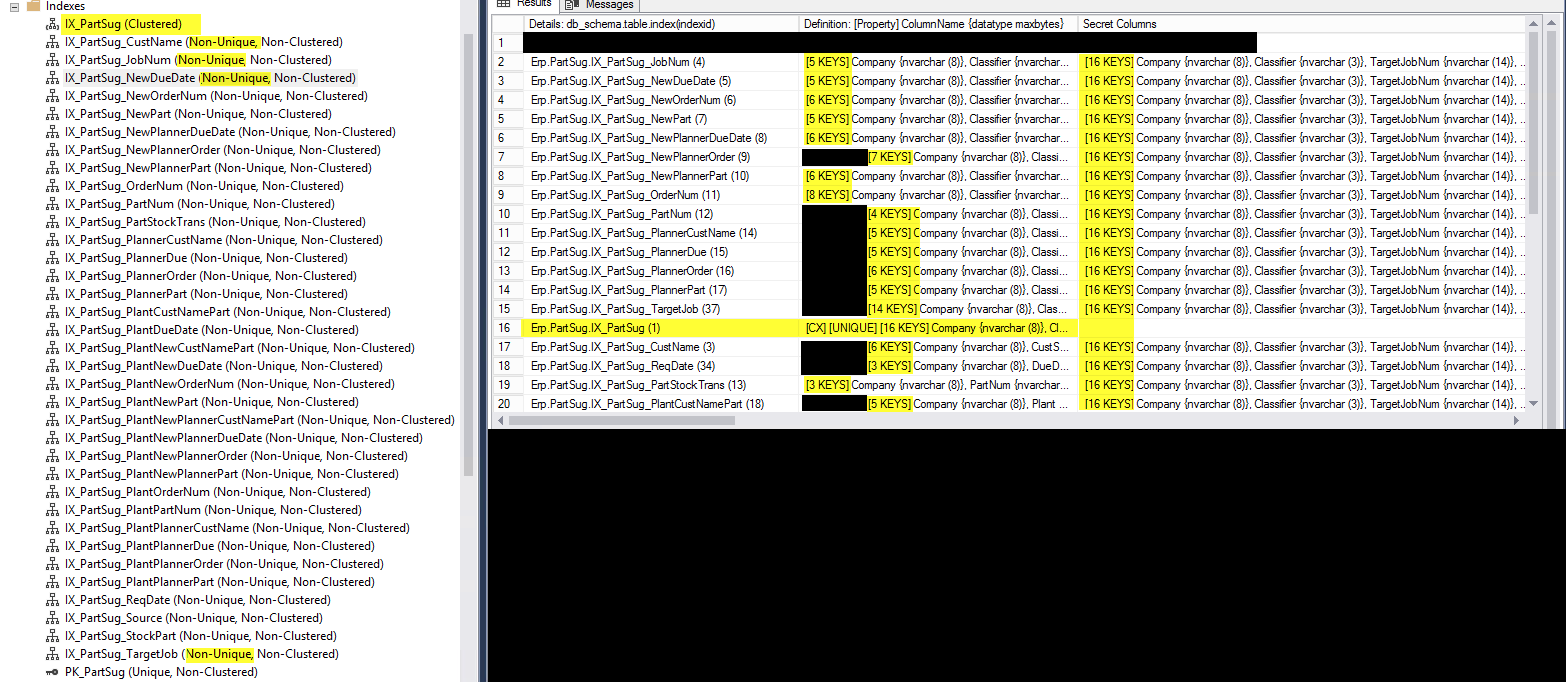Select [CX] [UNIQUE] [16 KEYS] definition cell
The image size is (1566, 682).
click(x=938, y=328)
